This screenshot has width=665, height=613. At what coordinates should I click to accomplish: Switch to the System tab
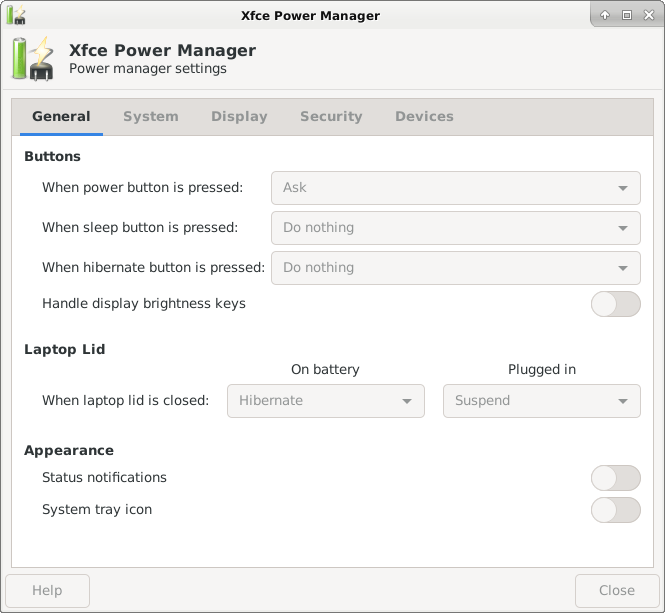[x=151, y=117]
